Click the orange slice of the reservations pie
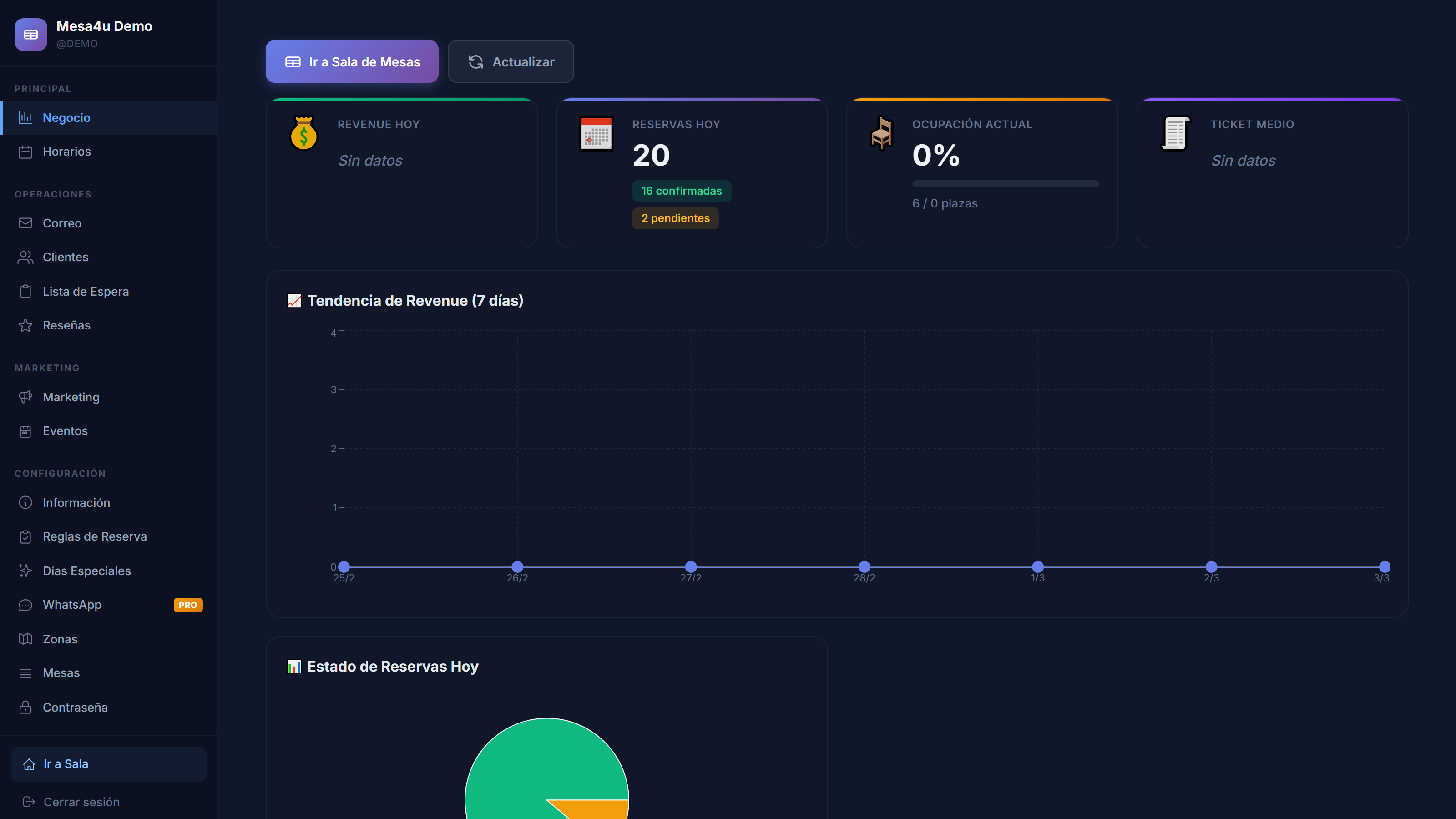 (593, 809)
